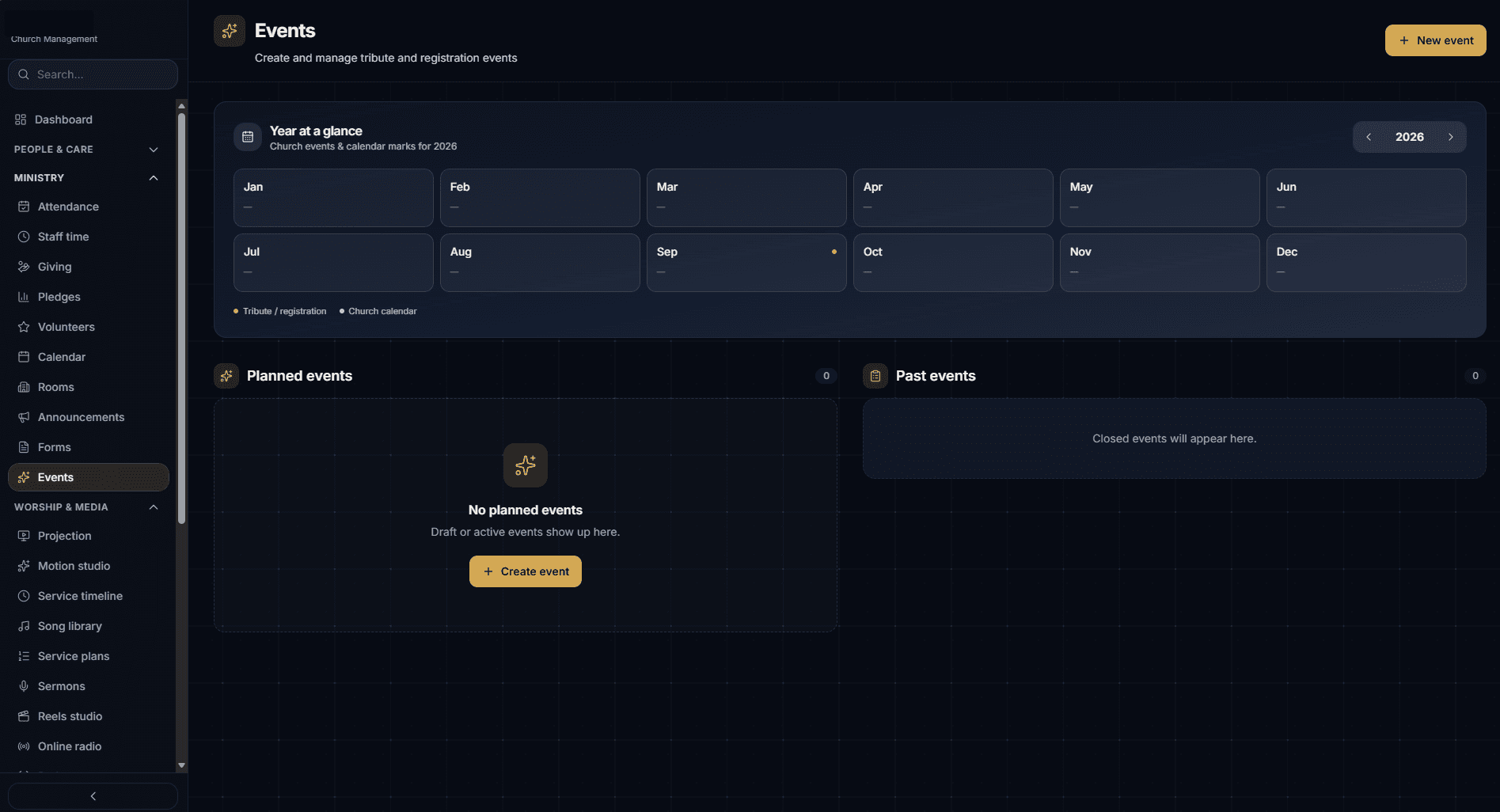Open the Dec month card
The width and height of the screenshot is (1500, 812).
click(1366, 263)
